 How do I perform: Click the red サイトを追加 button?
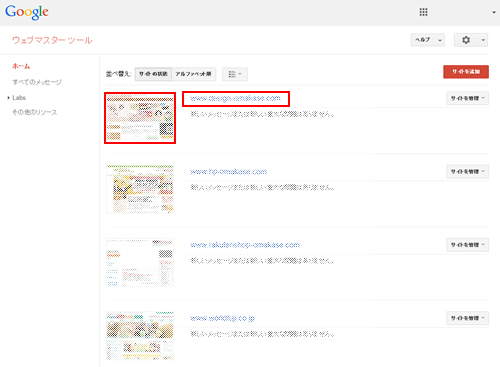click(466, 72)
